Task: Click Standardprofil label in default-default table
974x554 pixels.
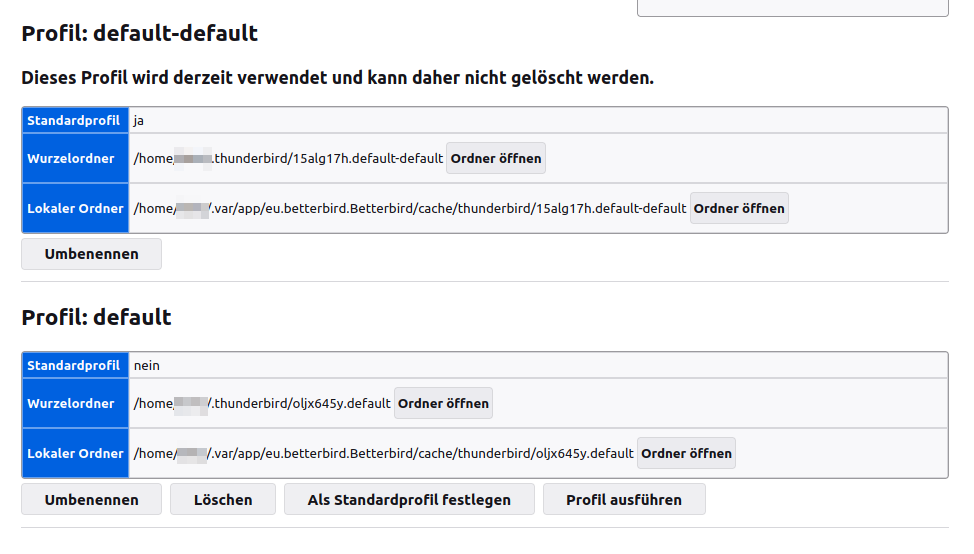Action: (74, 120)
